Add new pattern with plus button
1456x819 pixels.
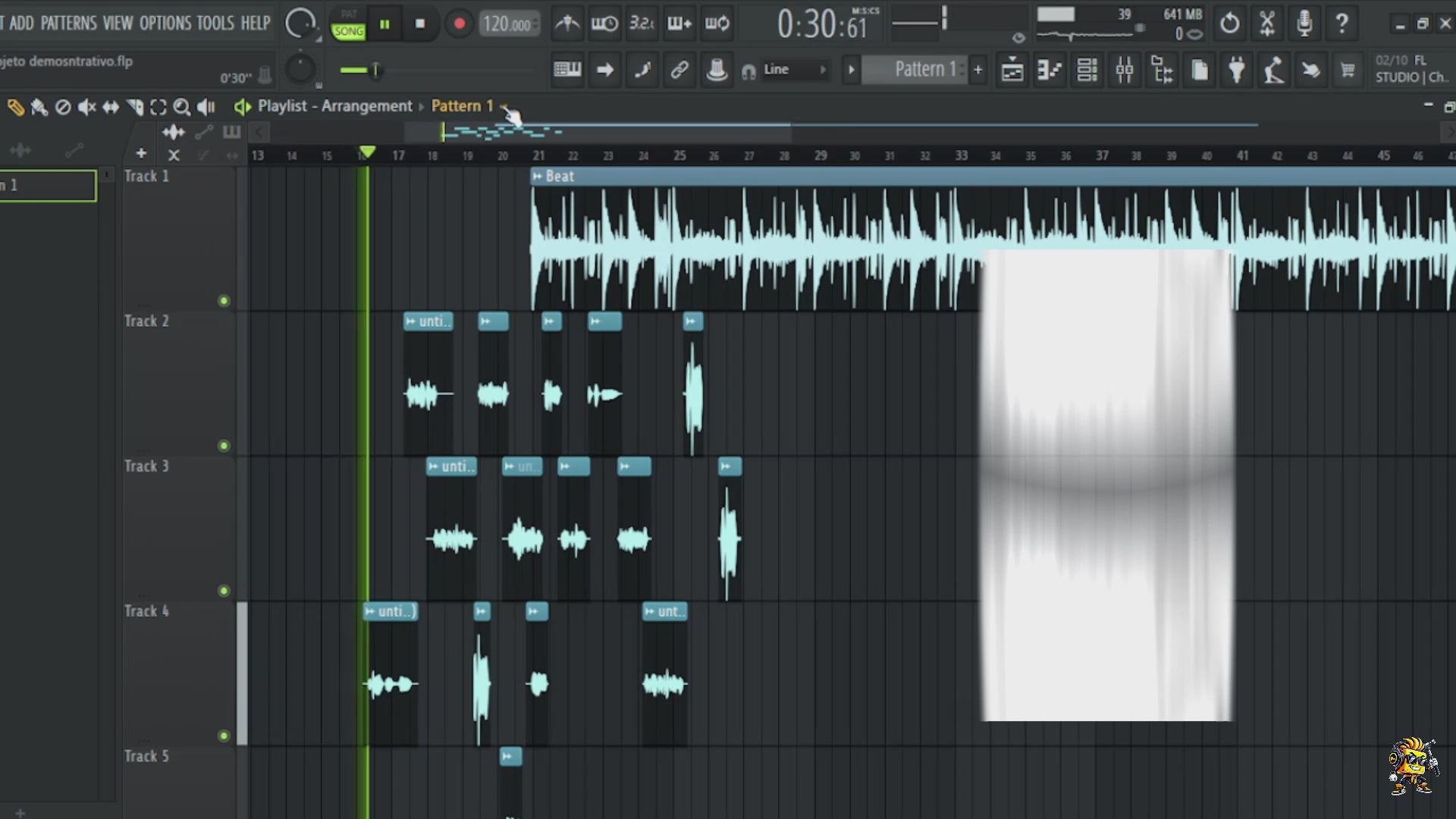(x=978, y=70)
